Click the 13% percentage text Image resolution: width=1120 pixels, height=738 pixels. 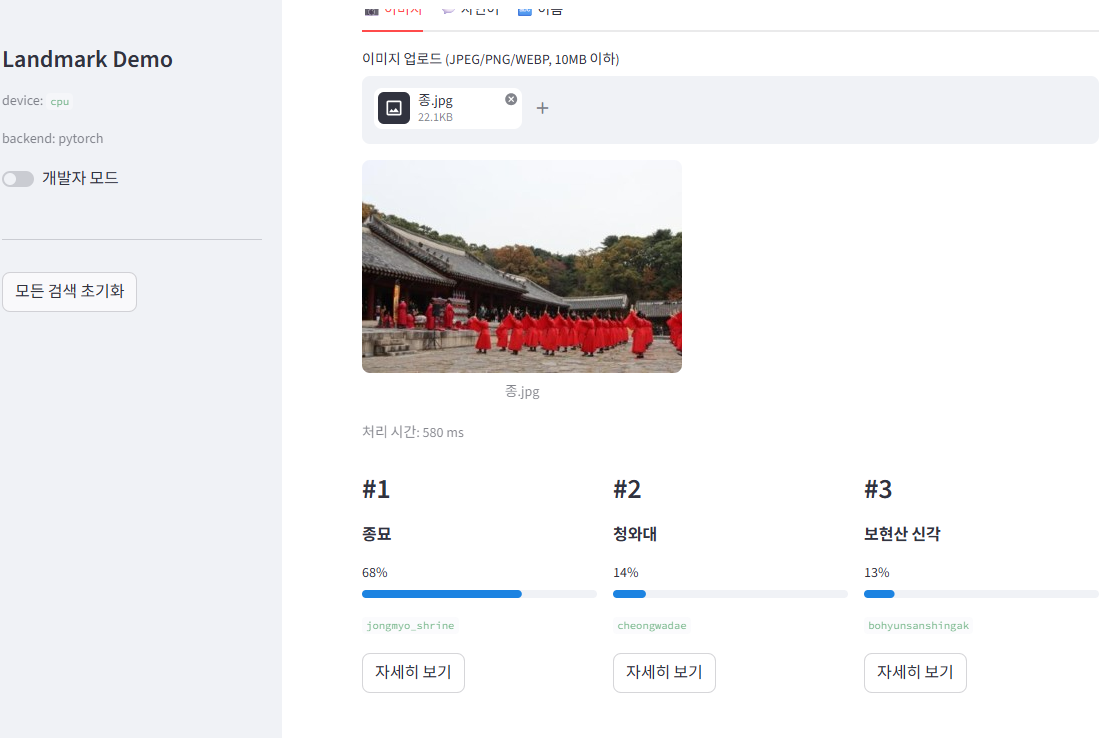876,572
